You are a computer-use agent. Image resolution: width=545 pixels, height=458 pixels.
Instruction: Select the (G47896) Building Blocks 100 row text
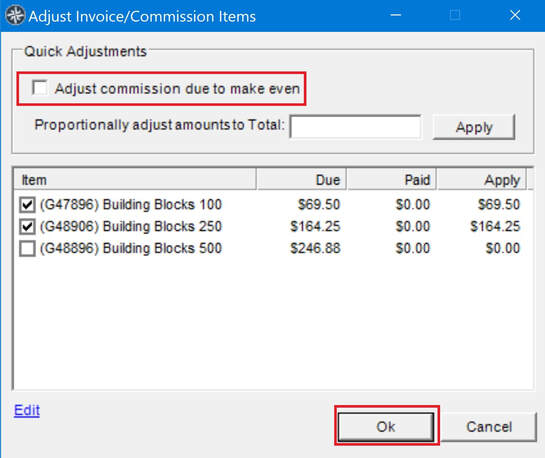click(131, 204)
